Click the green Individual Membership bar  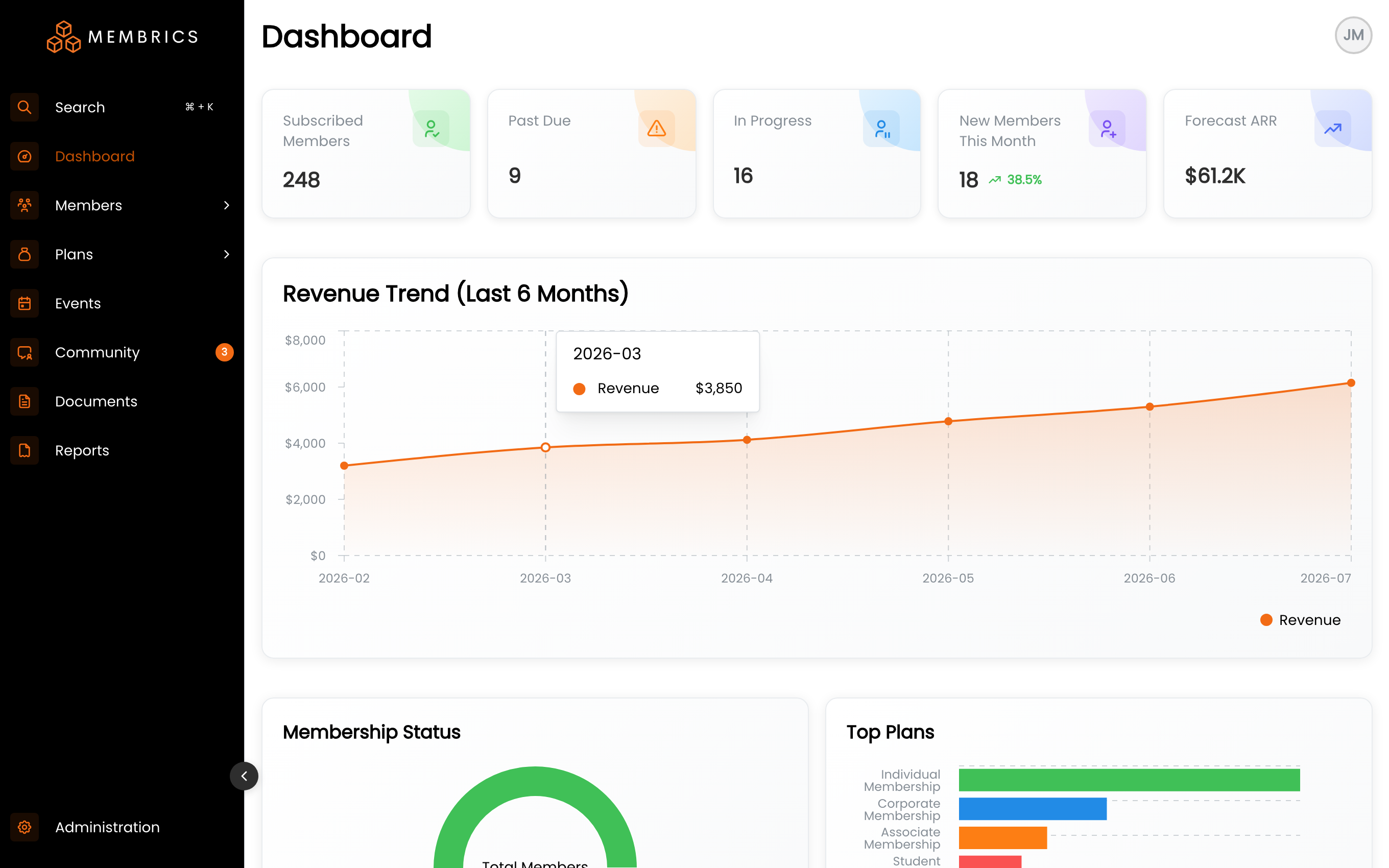[x=1129, y=780]
